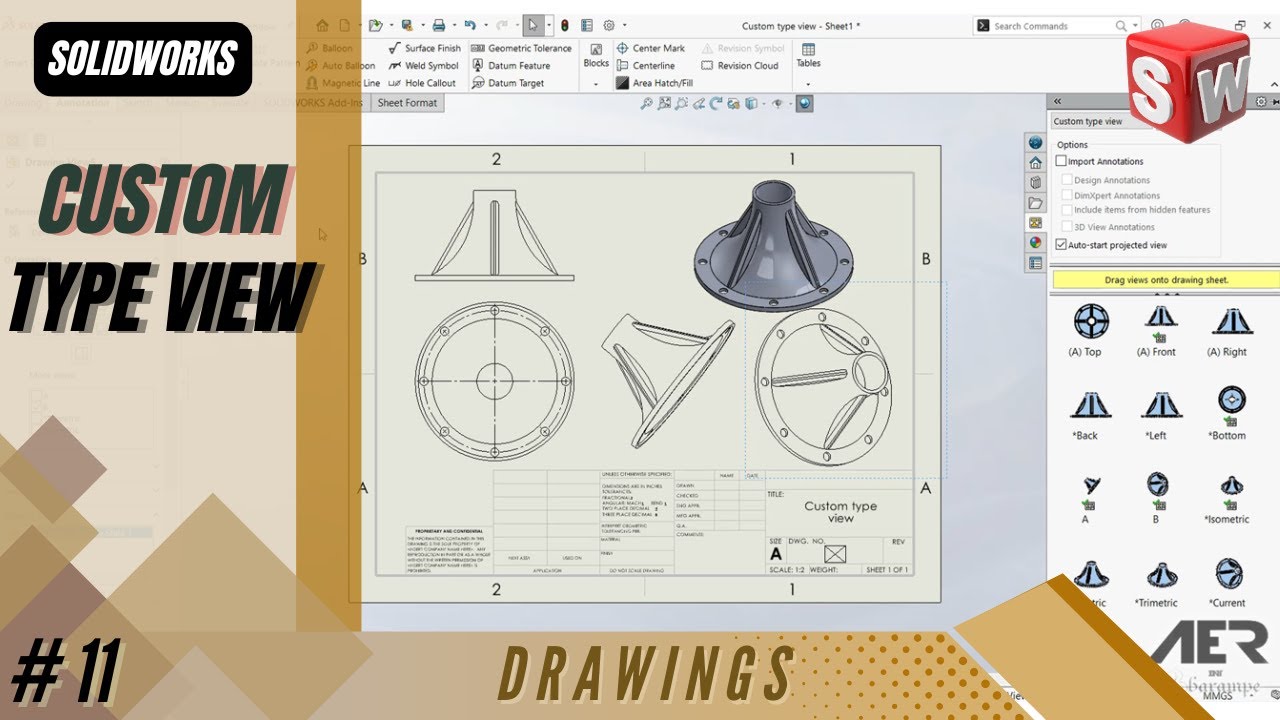This screenshot has height=720, width=1280.
Task: Select the Center Mark tool
Action: (651, 48)
